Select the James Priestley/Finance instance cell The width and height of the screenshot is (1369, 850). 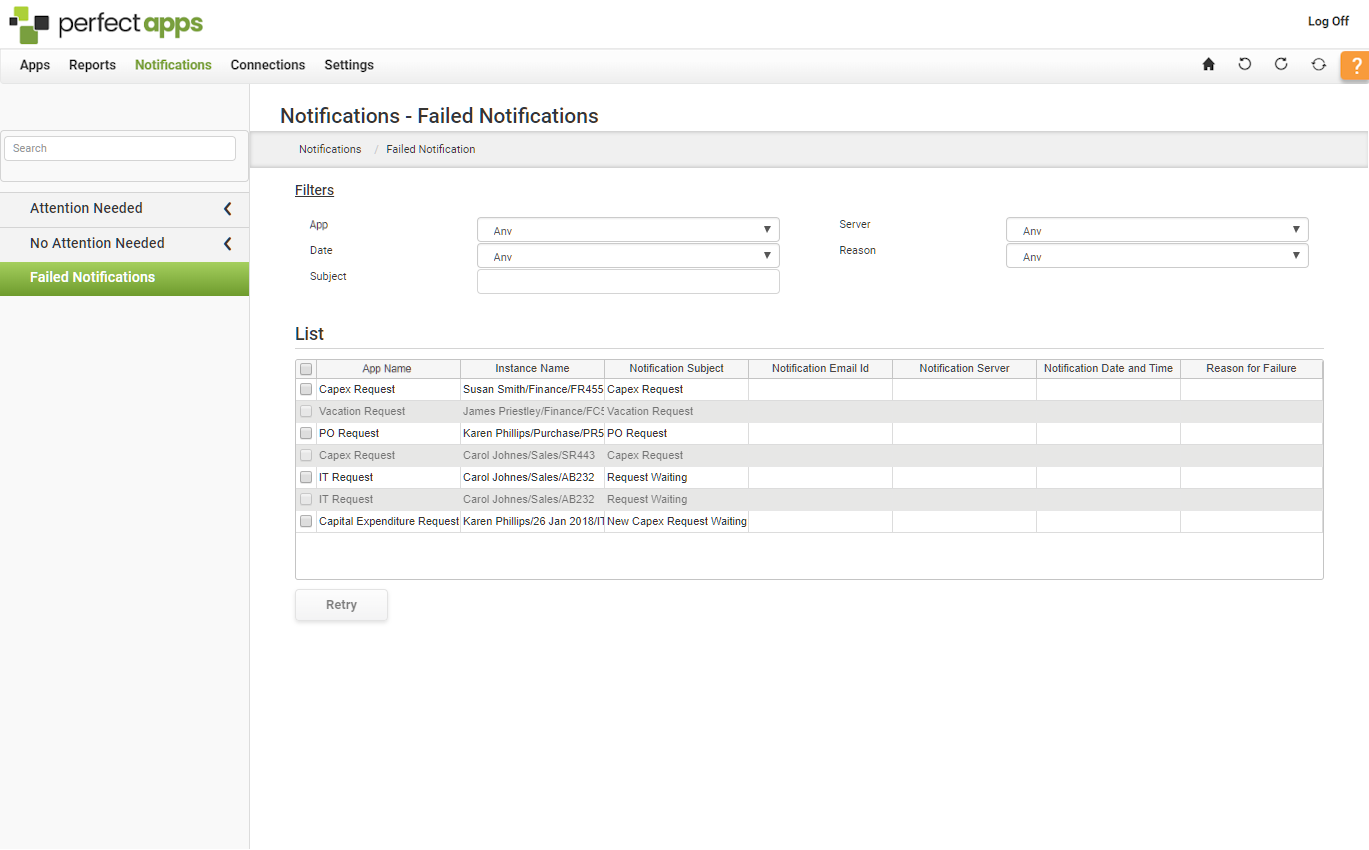[532, 412]
